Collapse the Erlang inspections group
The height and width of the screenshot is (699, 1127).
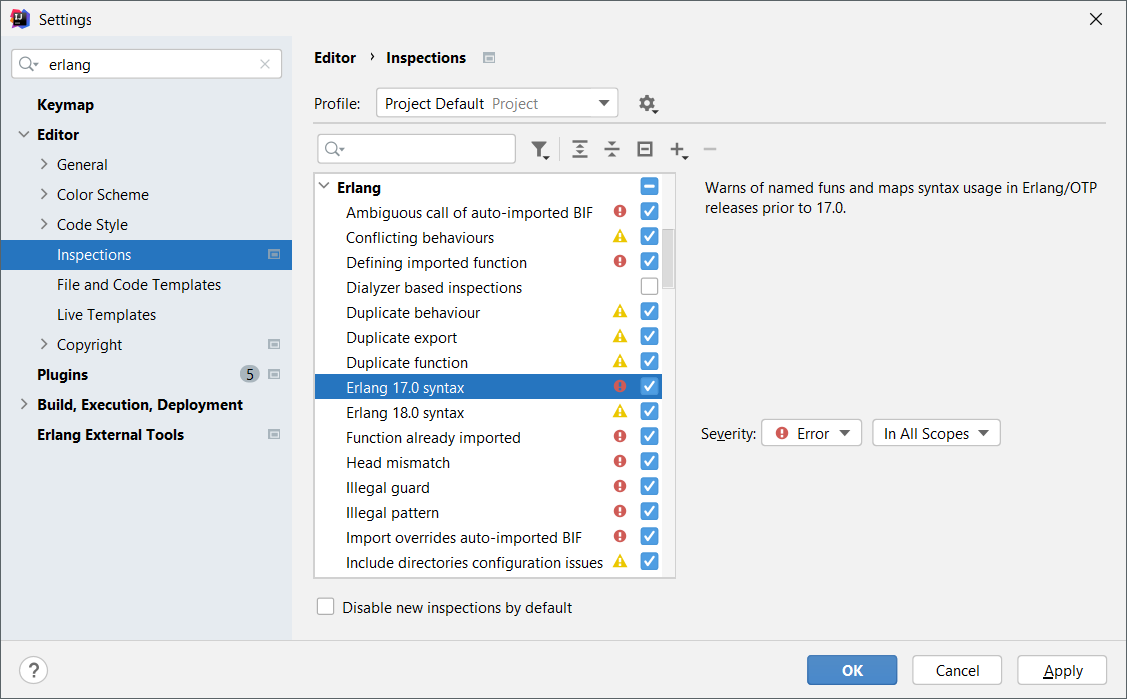[324, 187]
